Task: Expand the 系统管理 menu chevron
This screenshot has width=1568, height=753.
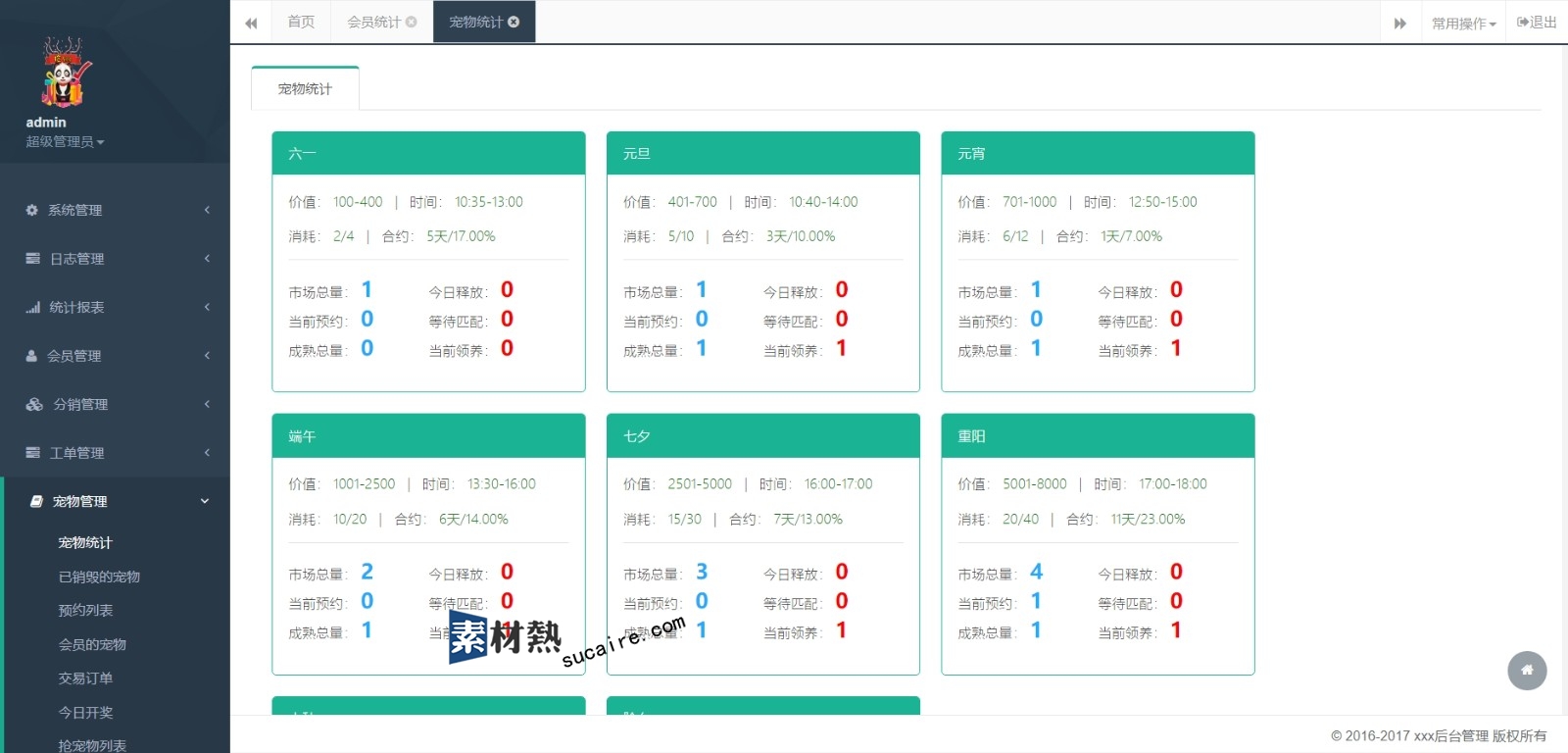Action: [207, 210]
